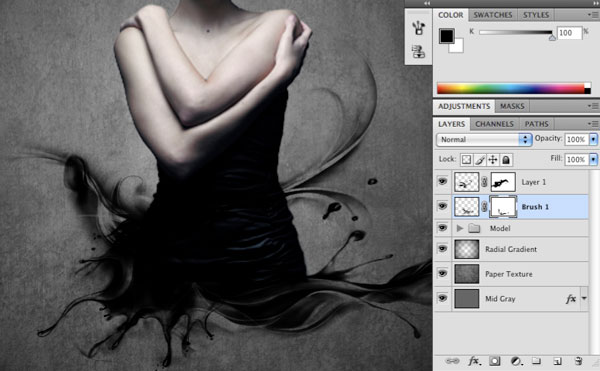Screen dimensions: 600x371
Task: Open the Layers panel options menu
Action: 593,124
